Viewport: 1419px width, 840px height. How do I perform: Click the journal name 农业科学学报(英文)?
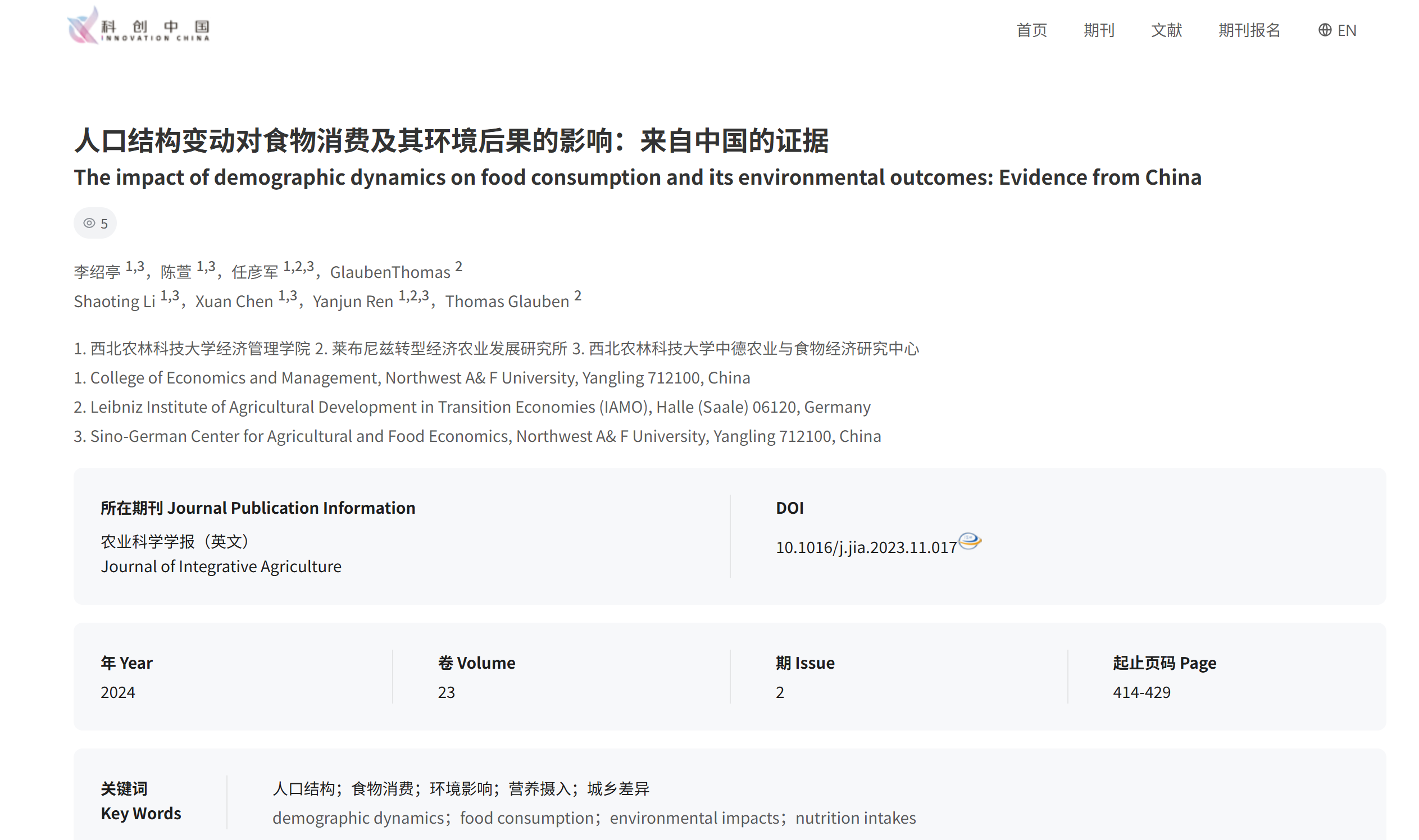(x=174, y=541)
